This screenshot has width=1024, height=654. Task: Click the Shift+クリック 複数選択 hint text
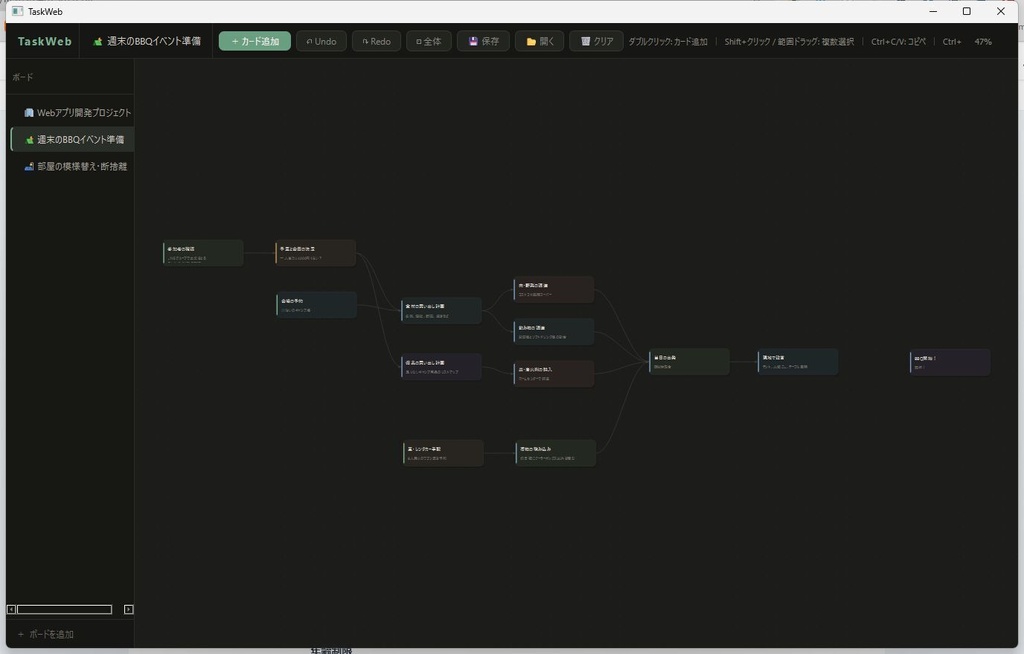click(789, 41)
